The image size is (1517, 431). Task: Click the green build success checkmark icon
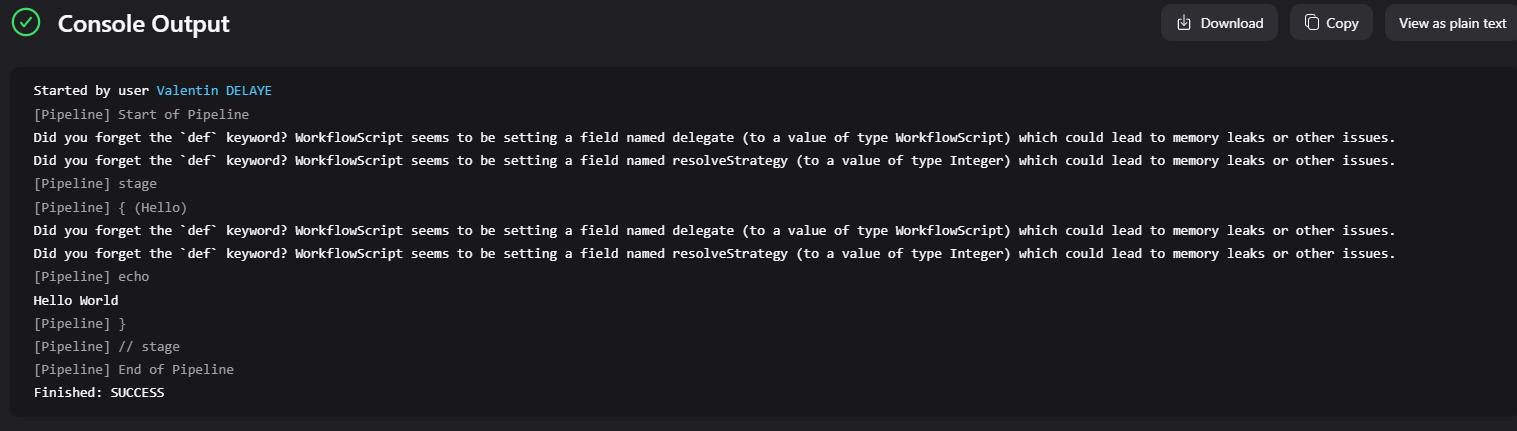click(x=26, y=23)
